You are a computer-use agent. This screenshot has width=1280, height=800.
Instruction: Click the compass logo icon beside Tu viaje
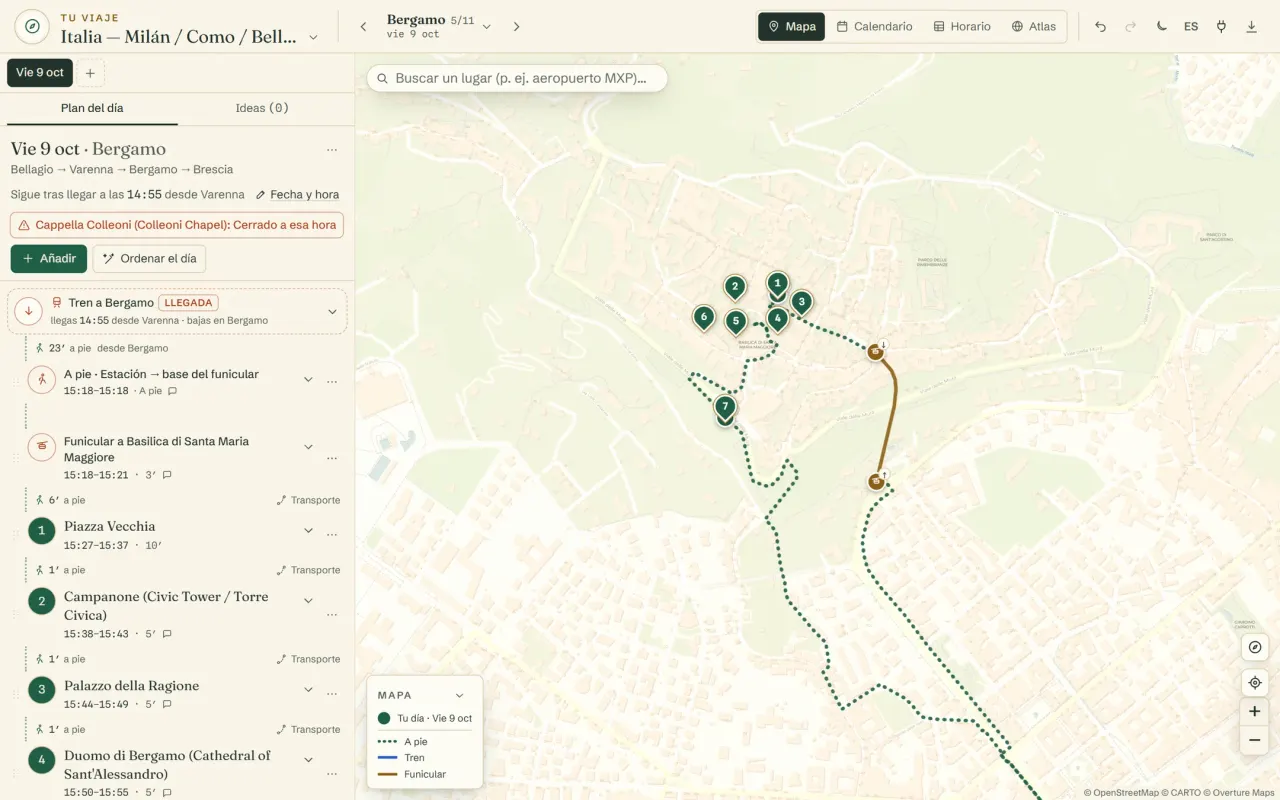(x=32, y=26)
